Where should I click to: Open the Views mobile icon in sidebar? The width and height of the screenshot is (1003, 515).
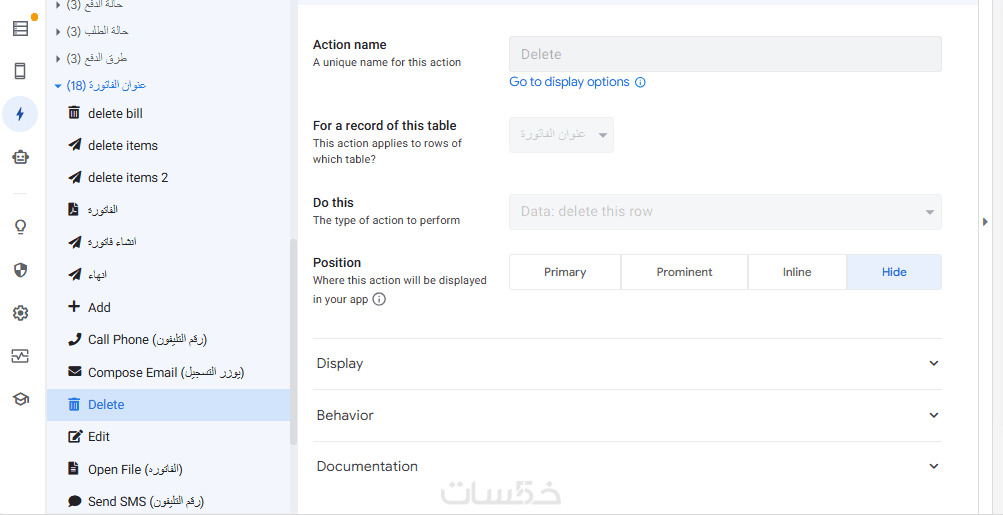click(20, 71)
